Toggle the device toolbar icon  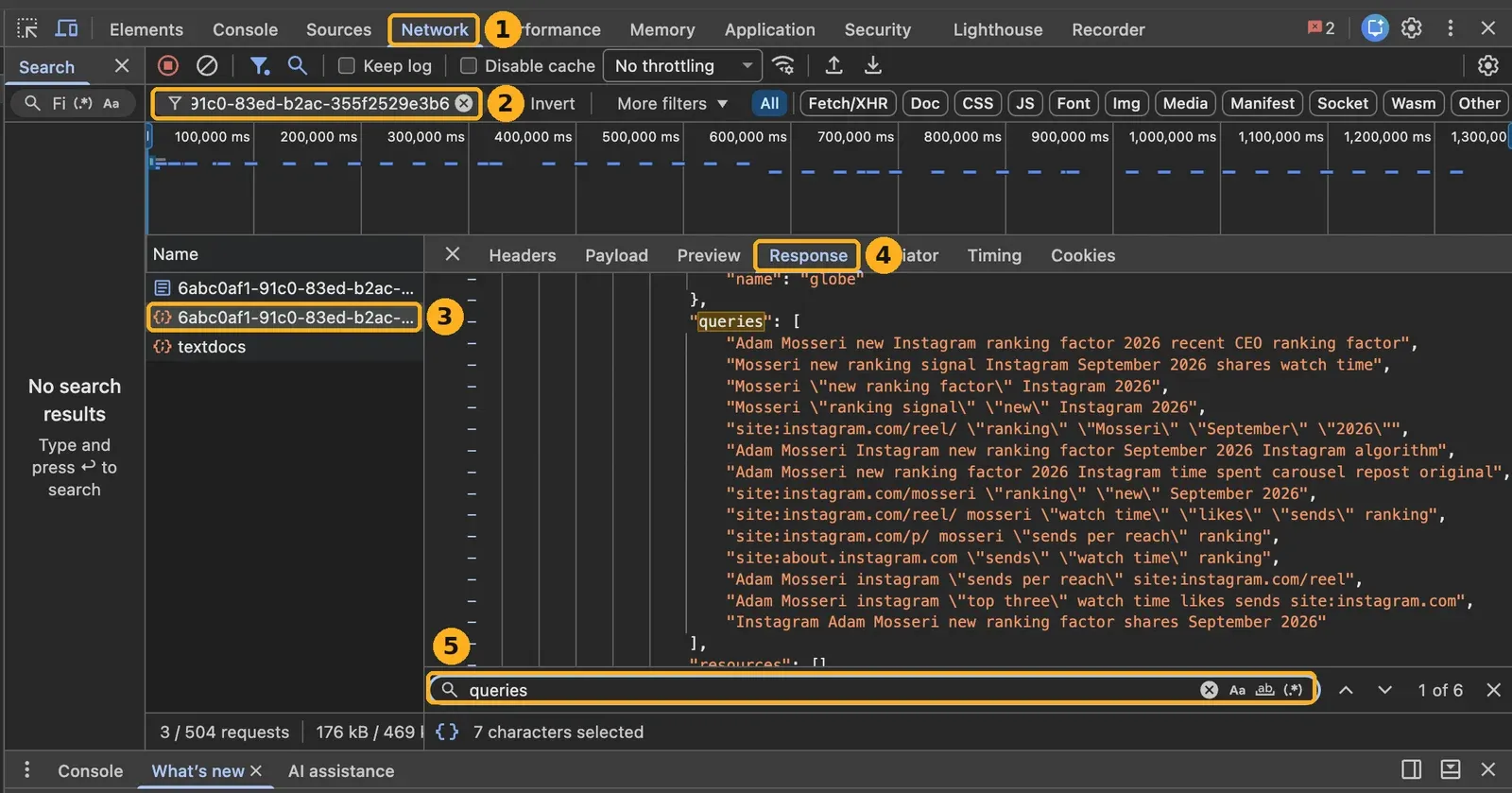(66, 28)
